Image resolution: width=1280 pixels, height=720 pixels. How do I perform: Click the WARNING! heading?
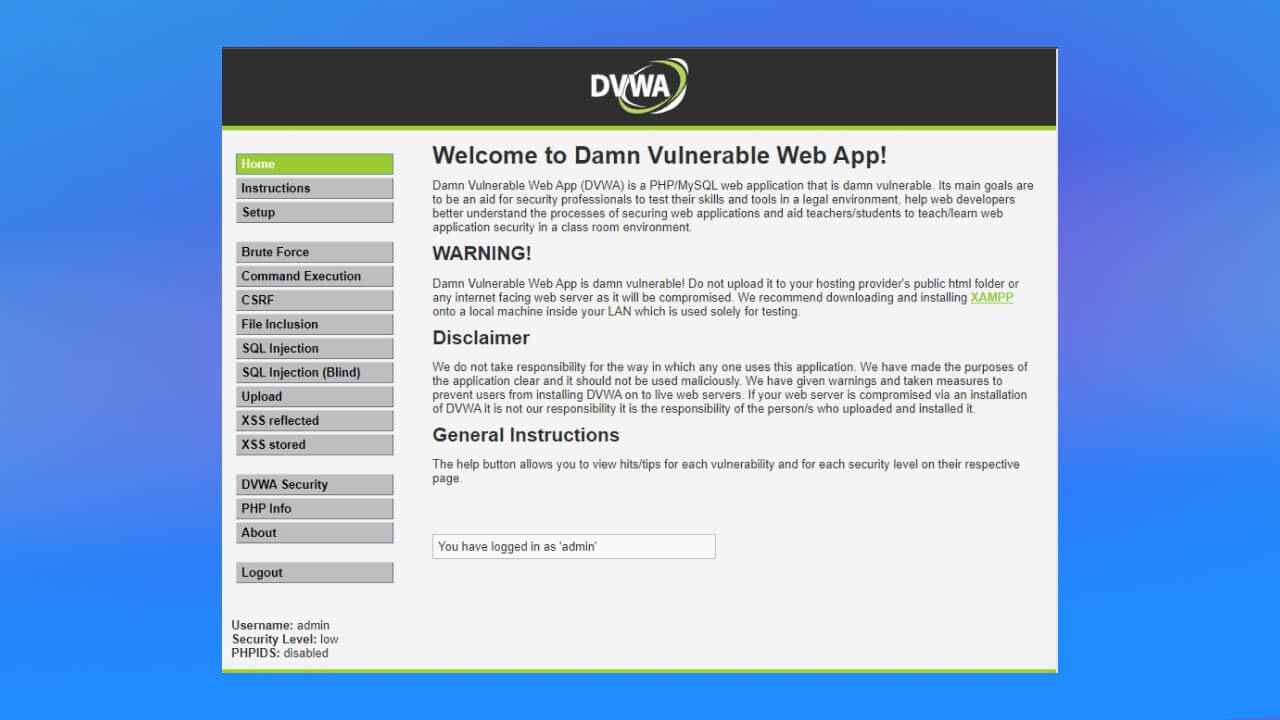click(482, 254)
